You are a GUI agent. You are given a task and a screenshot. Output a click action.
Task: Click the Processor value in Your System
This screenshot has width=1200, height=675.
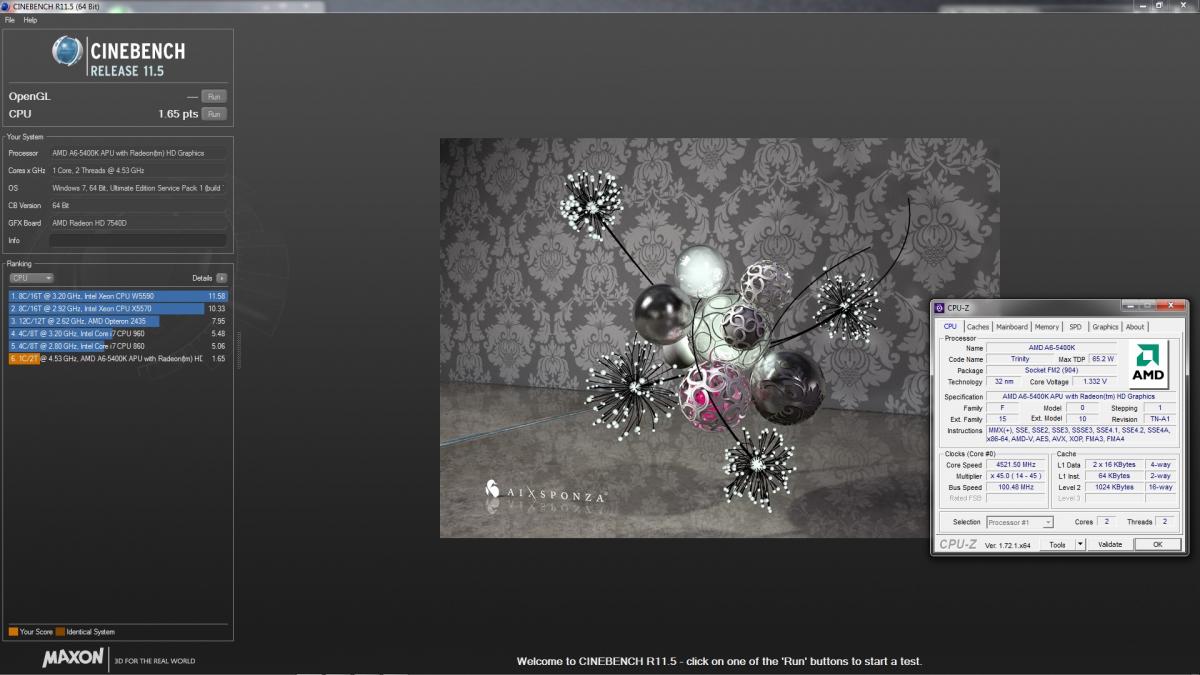pyautogui.click(x=138, y=153)
